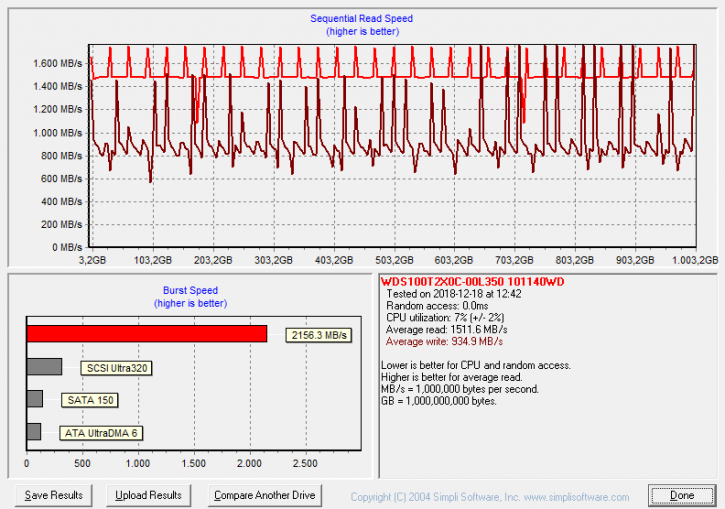Click the ATA UltraDMA 6 label
This screenshot has width=725, height=509.
101,433
